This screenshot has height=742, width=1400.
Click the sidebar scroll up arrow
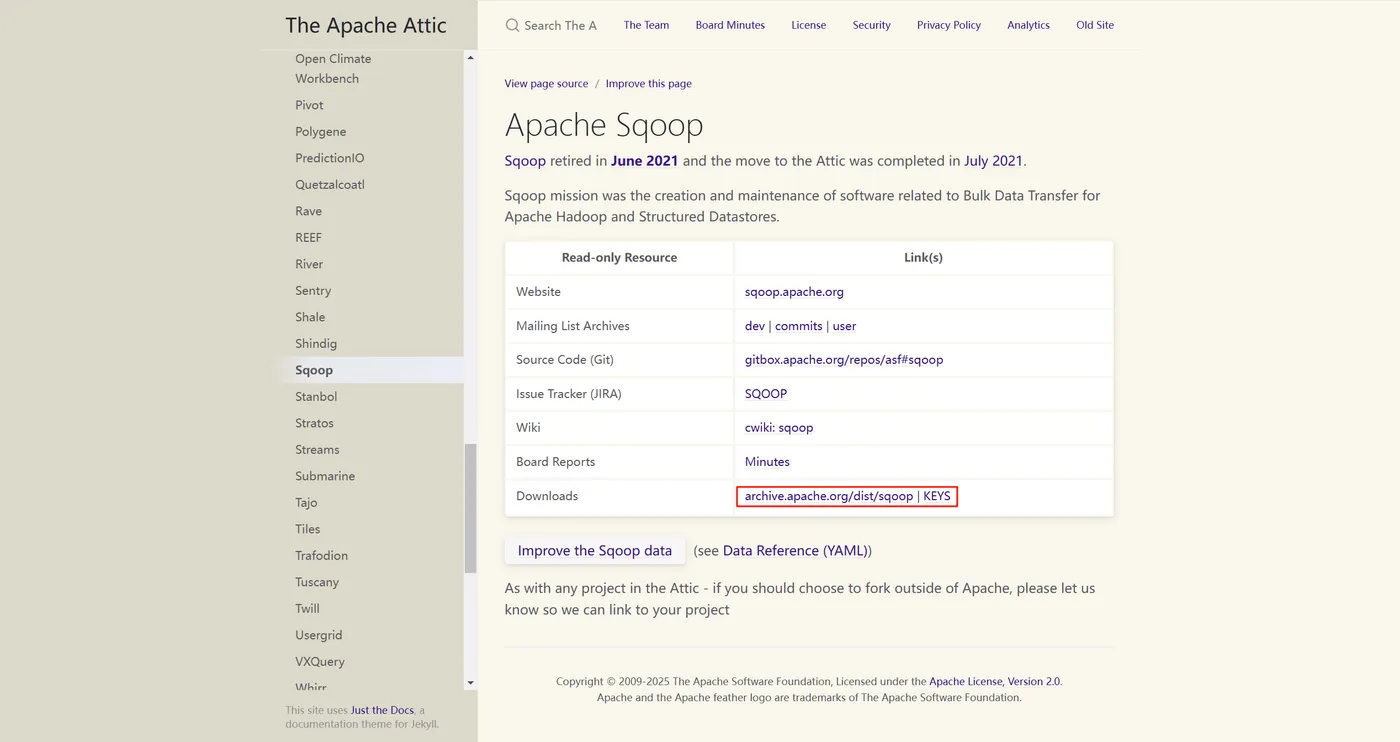click(x=470, y=57)
